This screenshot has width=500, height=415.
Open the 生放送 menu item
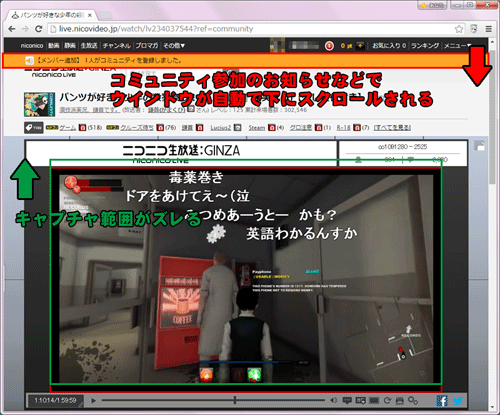point(89,46)
